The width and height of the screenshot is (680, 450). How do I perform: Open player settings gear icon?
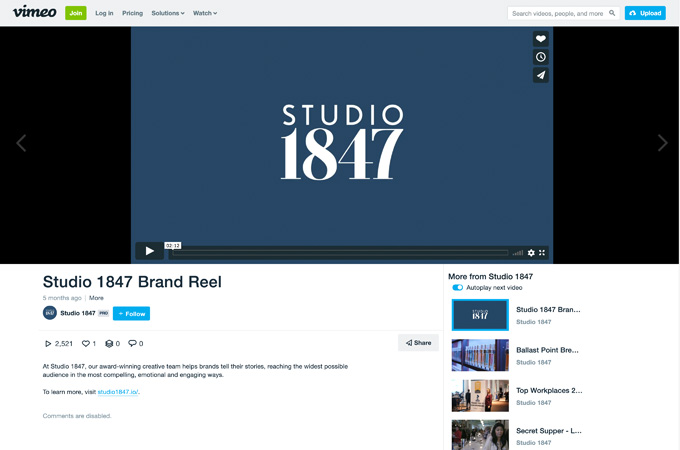pos(531,253)
